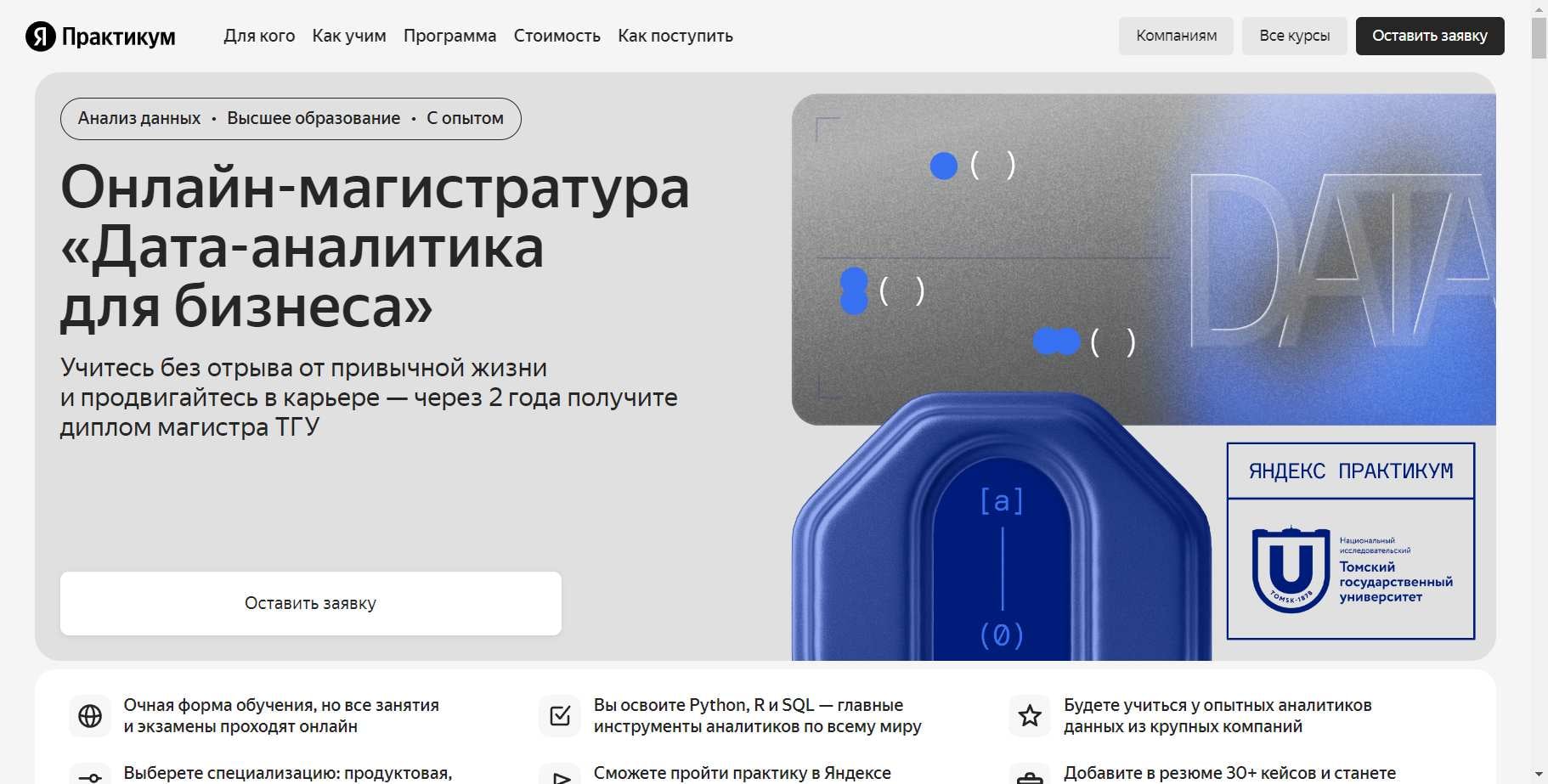1548x784 pixels.
Task: Click the dark 'Оставить заявку' header button
Action: point(1430,36)
